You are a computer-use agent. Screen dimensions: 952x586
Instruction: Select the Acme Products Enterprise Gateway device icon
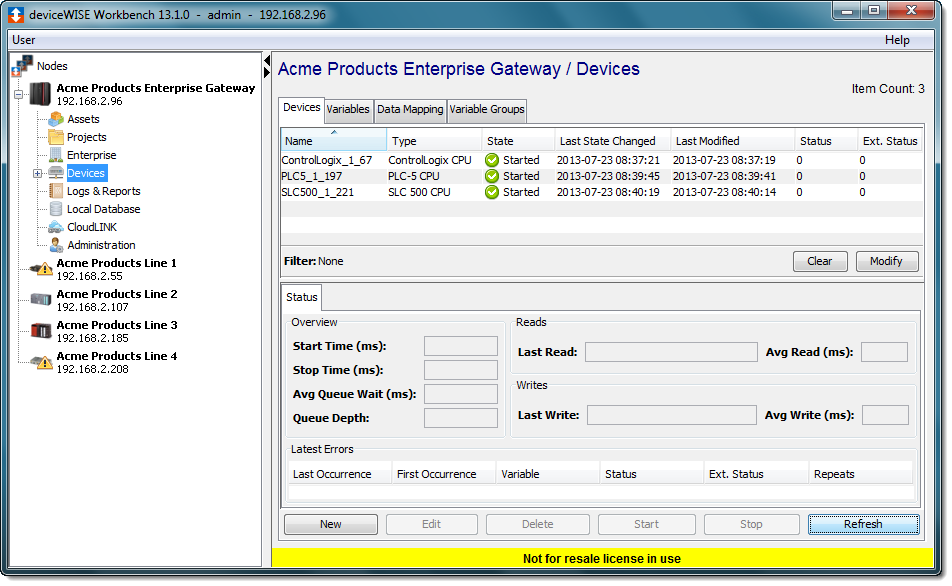coord(40,93)
